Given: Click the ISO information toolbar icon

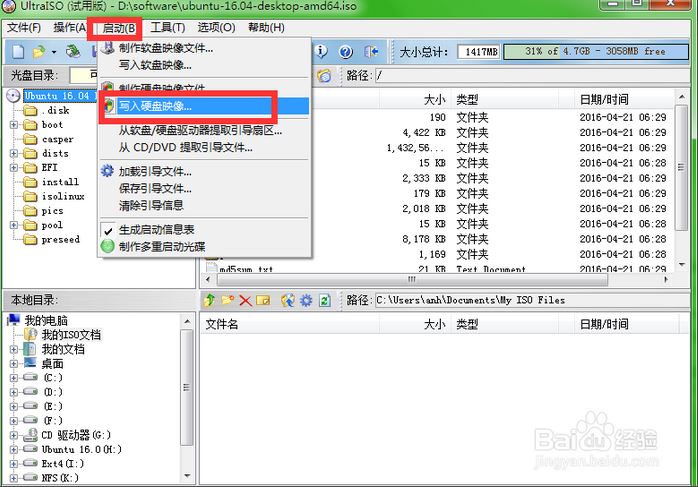Looking at the screenshot, I should point(321,52).
